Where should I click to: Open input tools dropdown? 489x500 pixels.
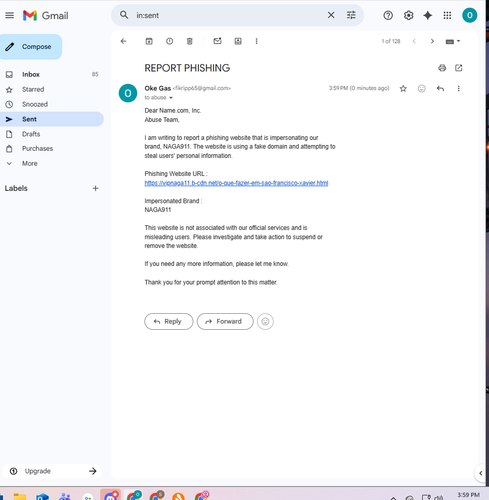453,41
